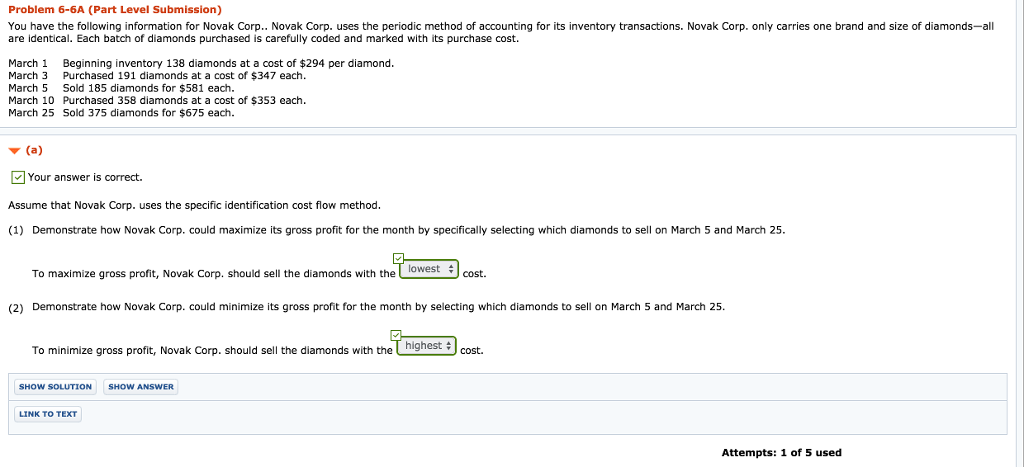This screenshot has width=1024, height=467.
Task: Click the Show Solution button
Action: pyautogui.click(x=56, y=387)
